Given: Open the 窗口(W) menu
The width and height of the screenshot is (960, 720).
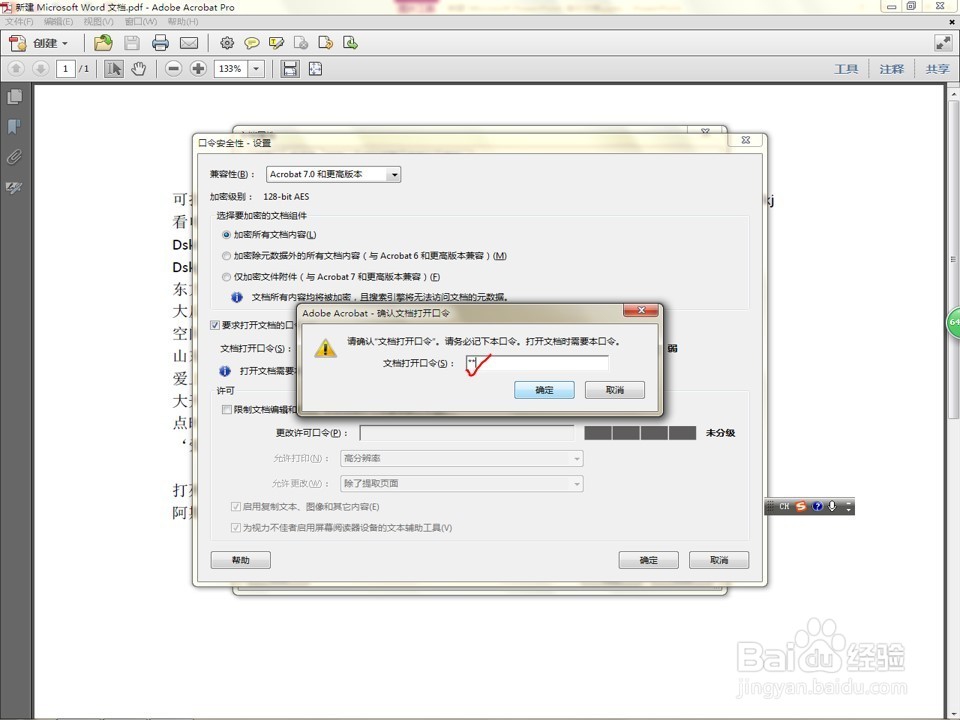Looking at the screenshot, I should coord(141,21).
